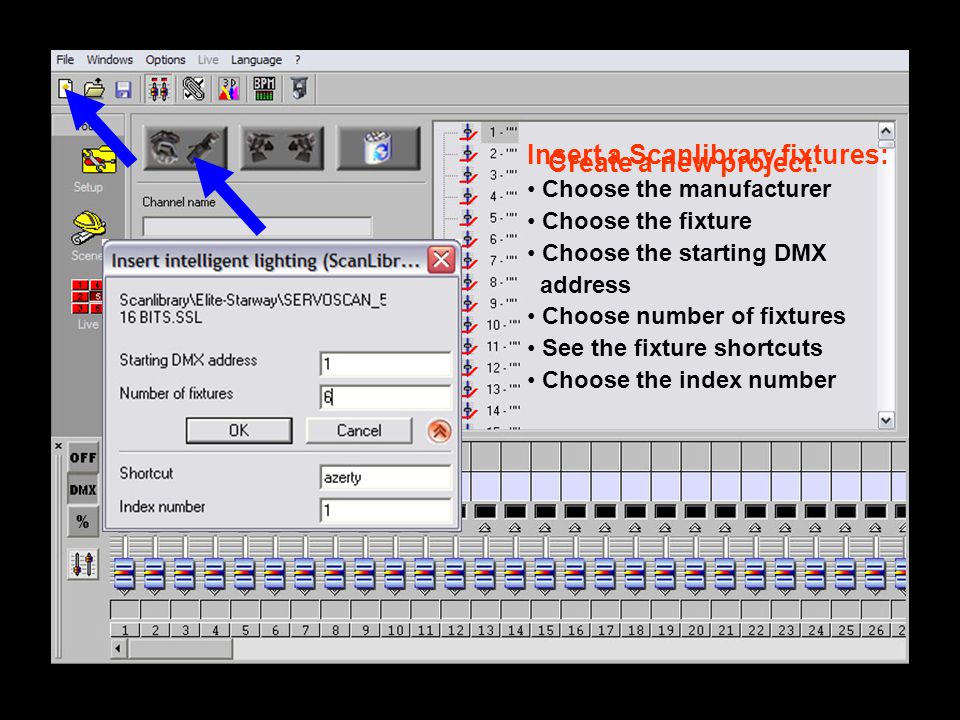Click the up arrow above channel 24 fader
Image resolution: width=960 pixels, height=720 pixels.
815,527
